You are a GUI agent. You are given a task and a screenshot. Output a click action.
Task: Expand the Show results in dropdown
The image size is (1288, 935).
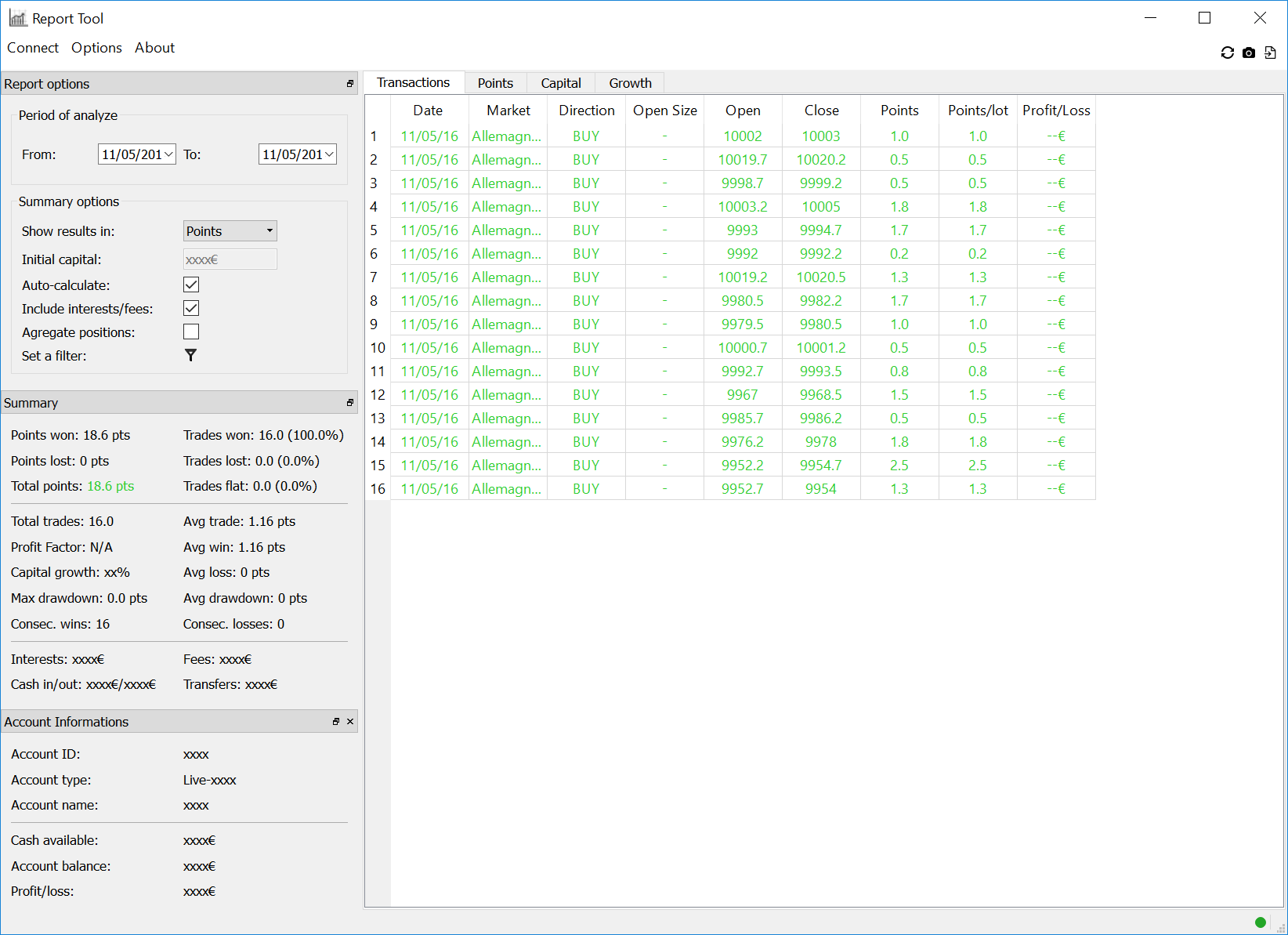(230, 231)
